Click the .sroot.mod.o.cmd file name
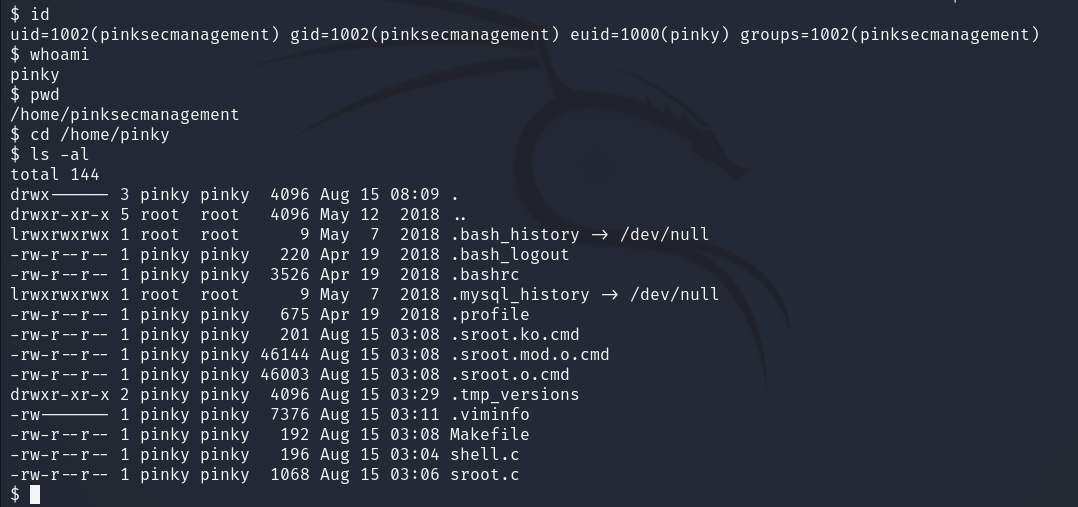The width and height of the screenshot is (1078, 507). coord(529,354)
